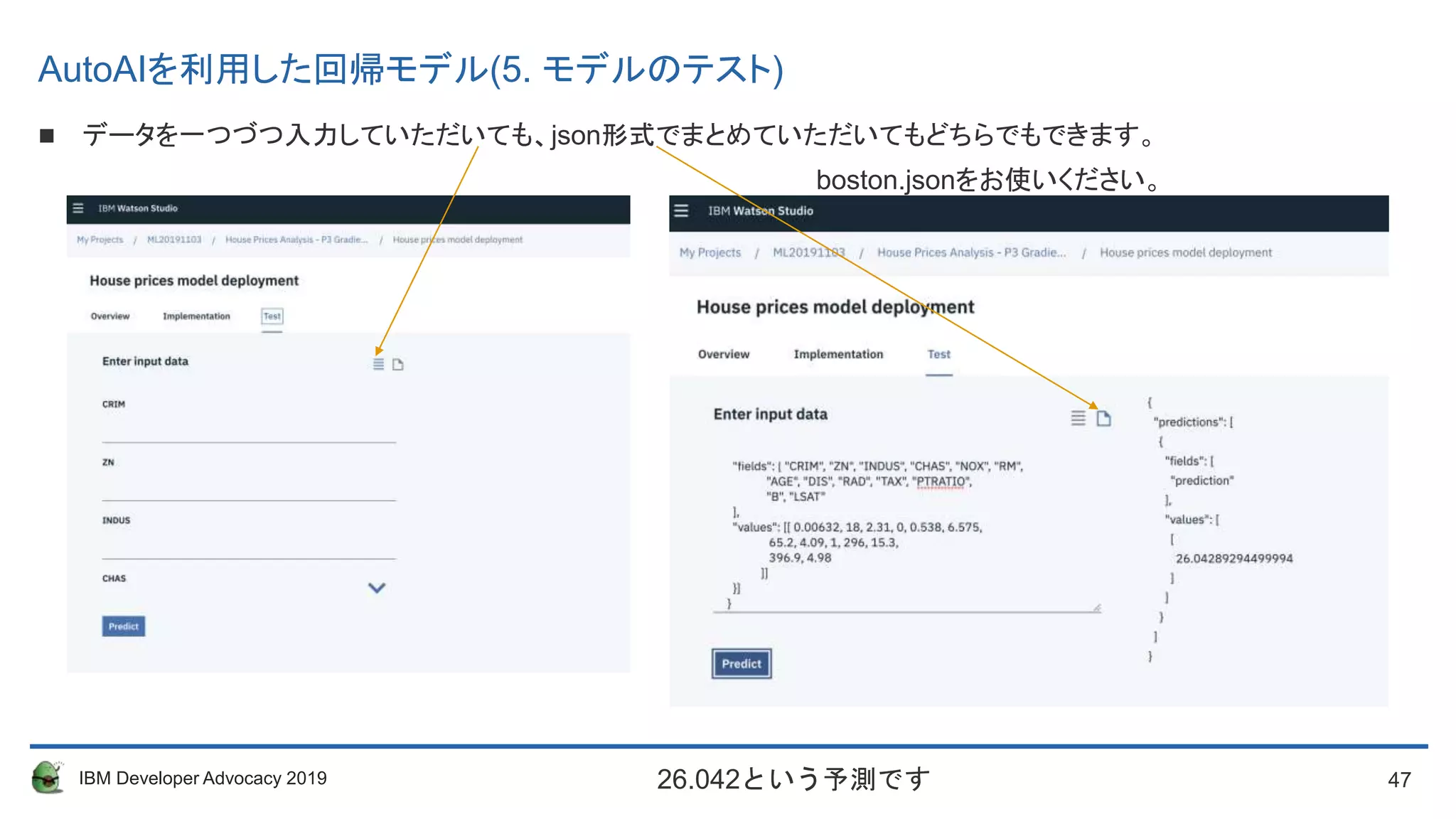Open Test tab in right window
The width and height of the screenshot is (1456, 819).
pos(938,354)
